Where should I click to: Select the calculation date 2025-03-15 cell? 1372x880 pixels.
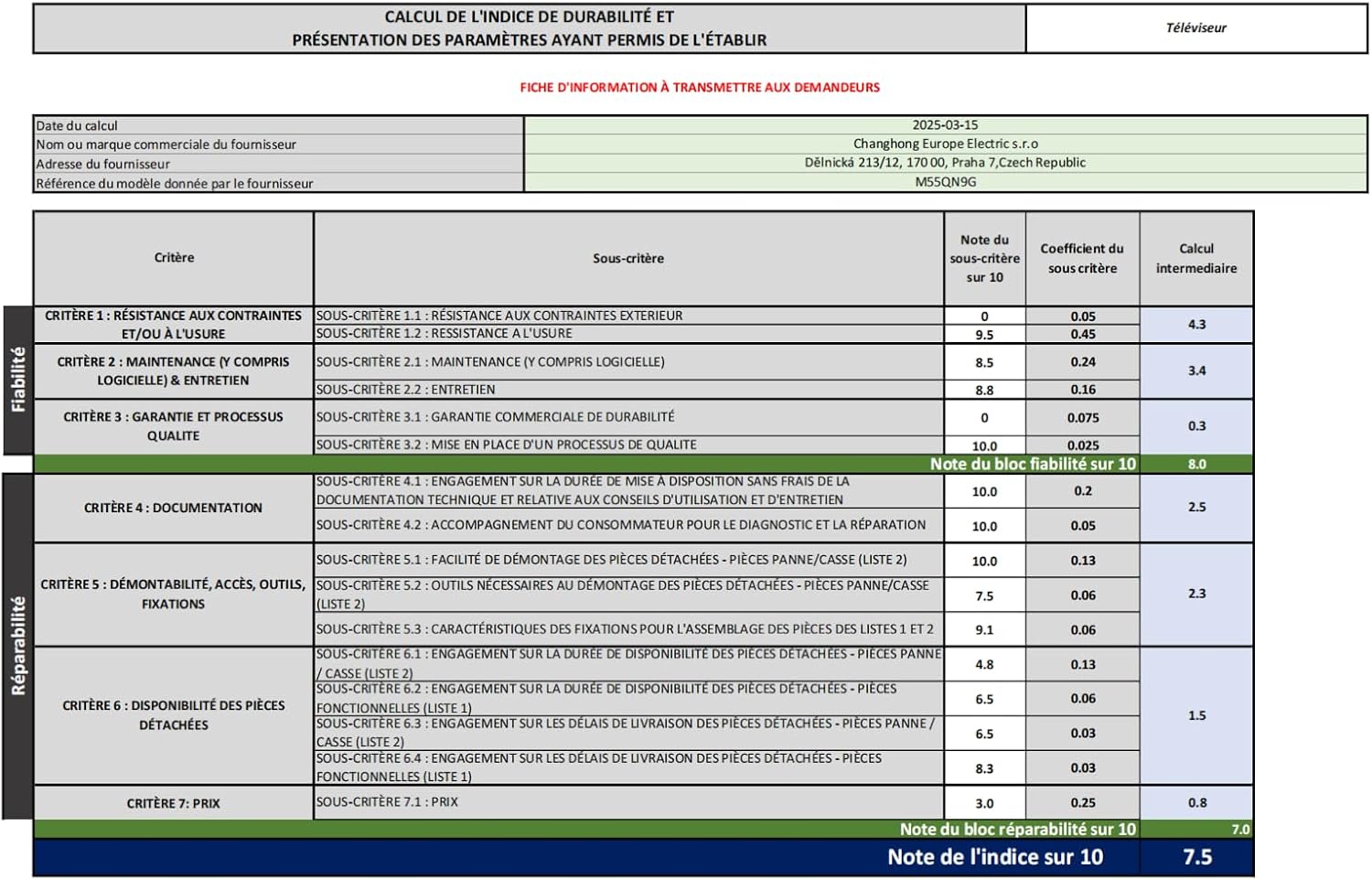(x=945, y=125)
